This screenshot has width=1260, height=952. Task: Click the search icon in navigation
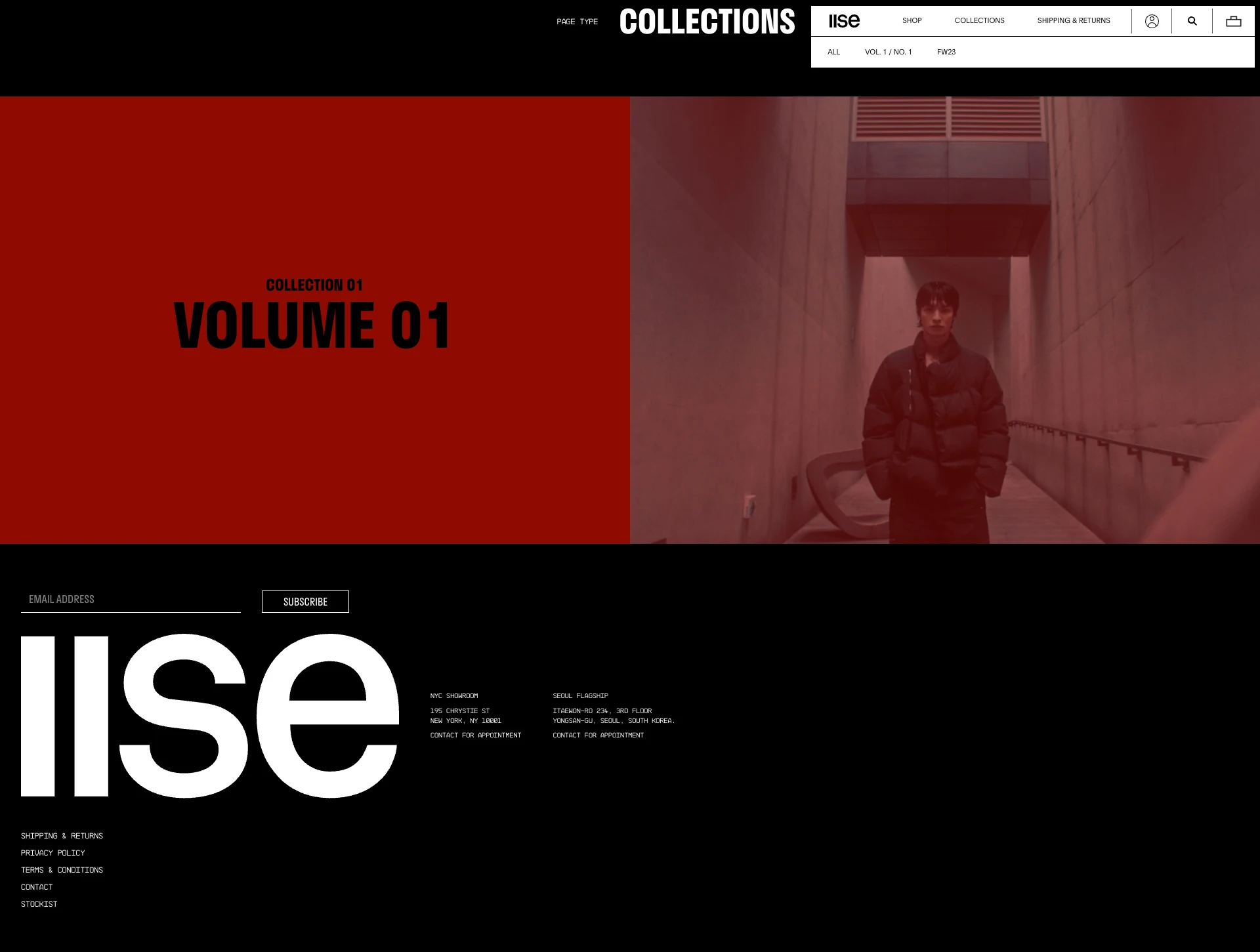coord(1192,20)
